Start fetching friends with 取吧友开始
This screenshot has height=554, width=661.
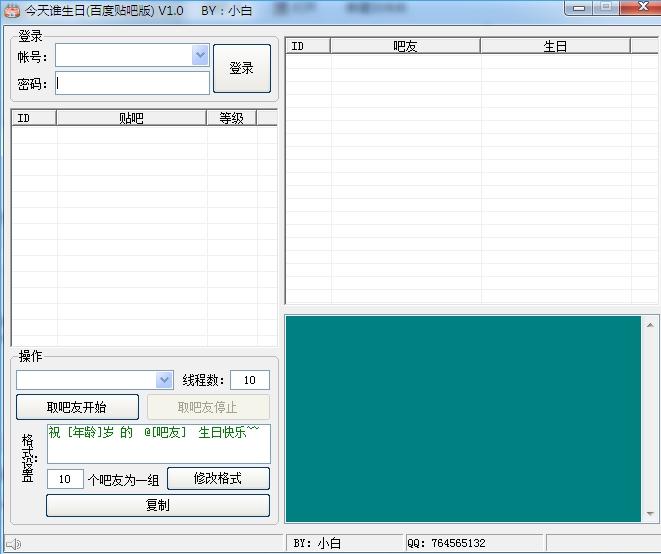tap(77, 407)
